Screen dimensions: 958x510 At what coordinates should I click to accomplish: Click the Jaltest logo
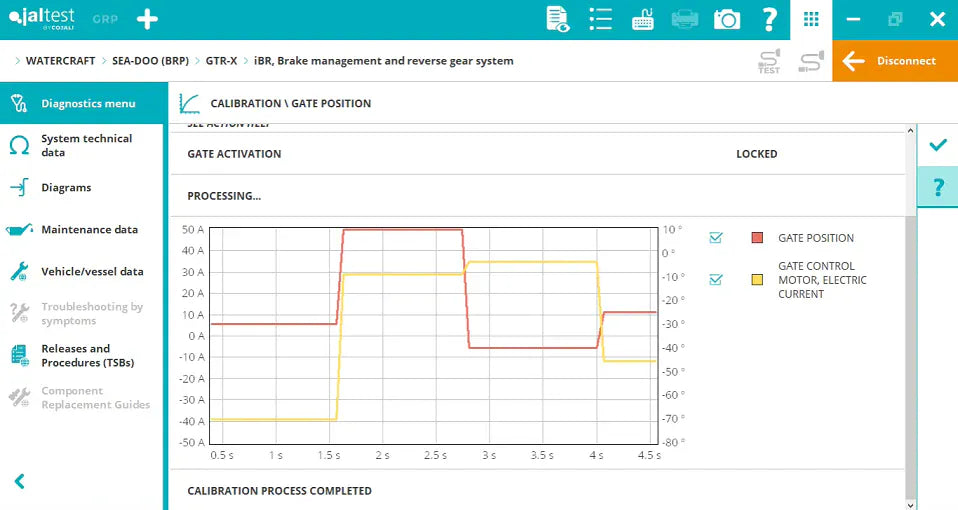[42, 18]
